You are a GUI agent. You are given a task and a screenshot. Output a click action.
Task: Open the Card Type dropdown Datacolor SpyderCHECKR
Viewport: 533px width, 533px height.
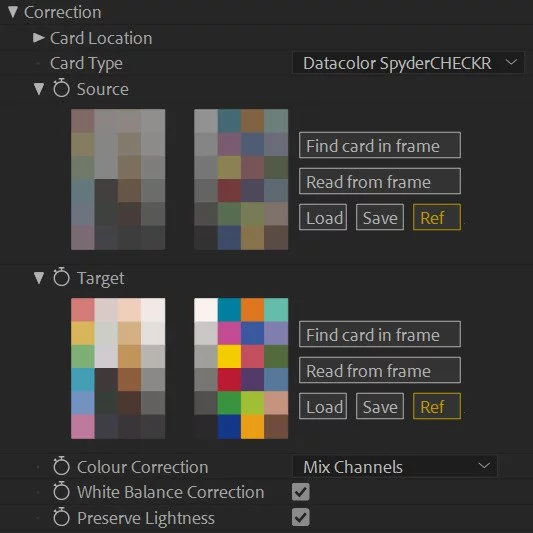click(408, 63)
